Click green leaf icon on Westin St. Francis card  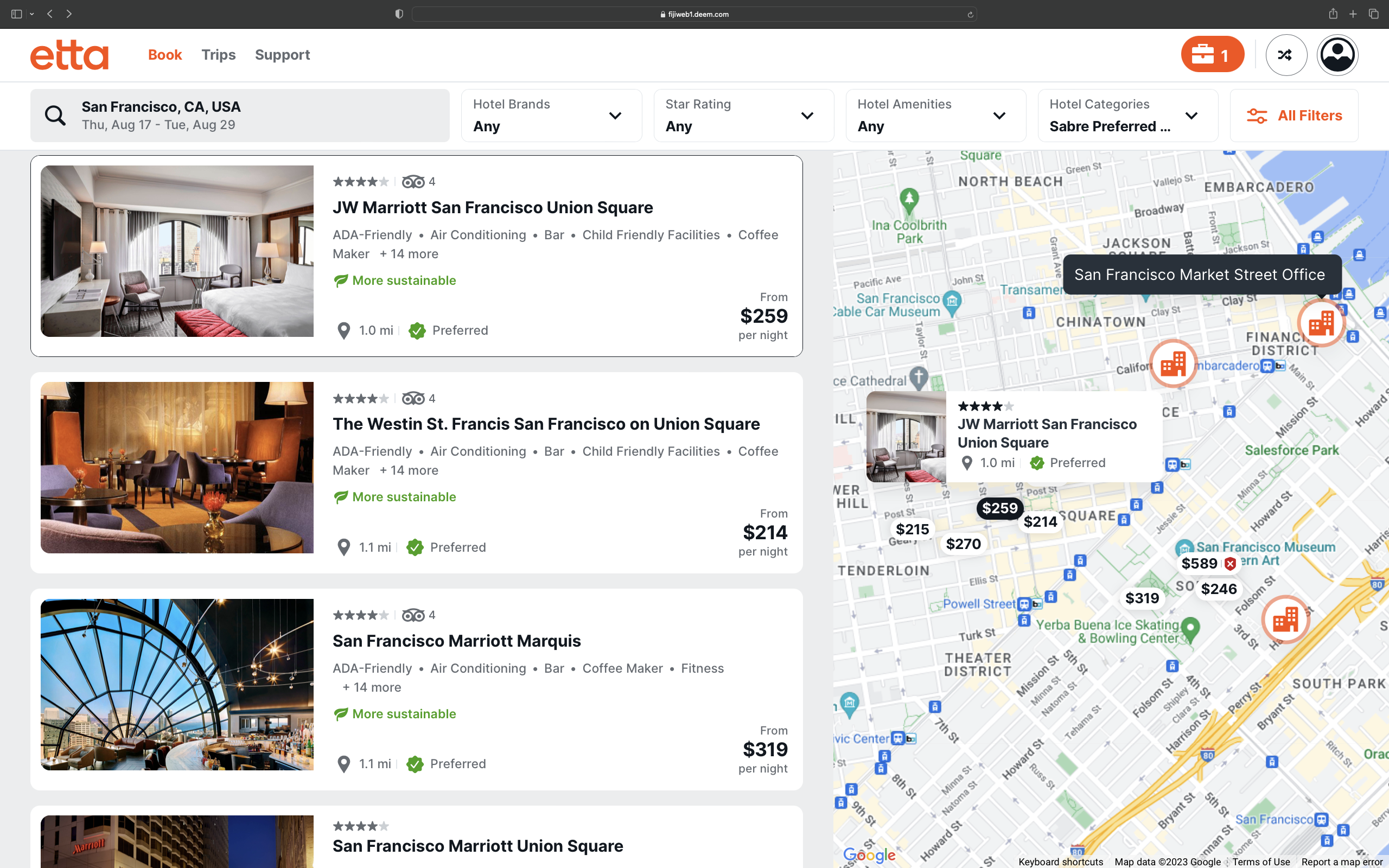click(x=341, y=497)
